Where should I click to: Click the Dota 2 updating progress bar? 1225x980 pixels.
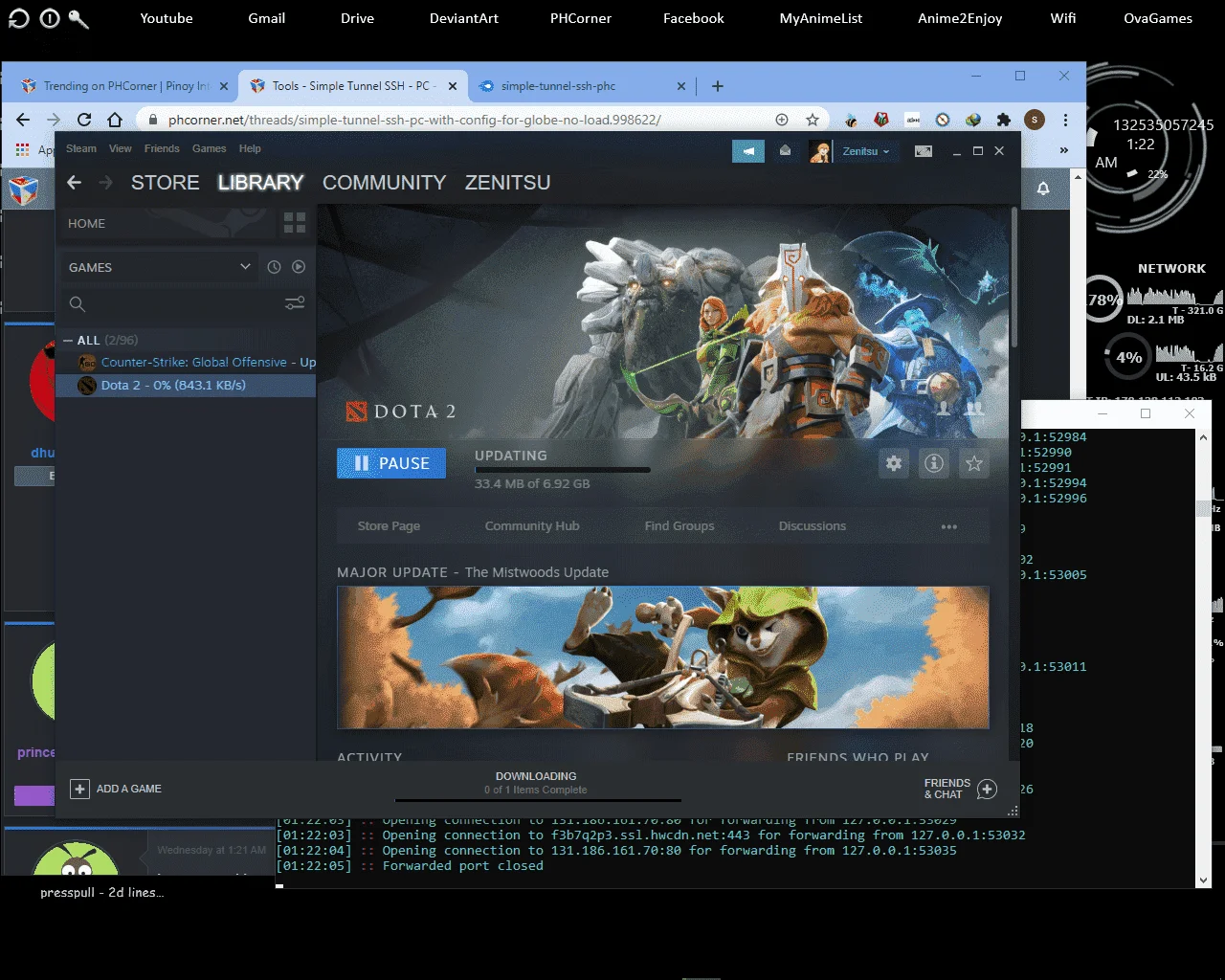pyautogui.click(x=563, y=470)
